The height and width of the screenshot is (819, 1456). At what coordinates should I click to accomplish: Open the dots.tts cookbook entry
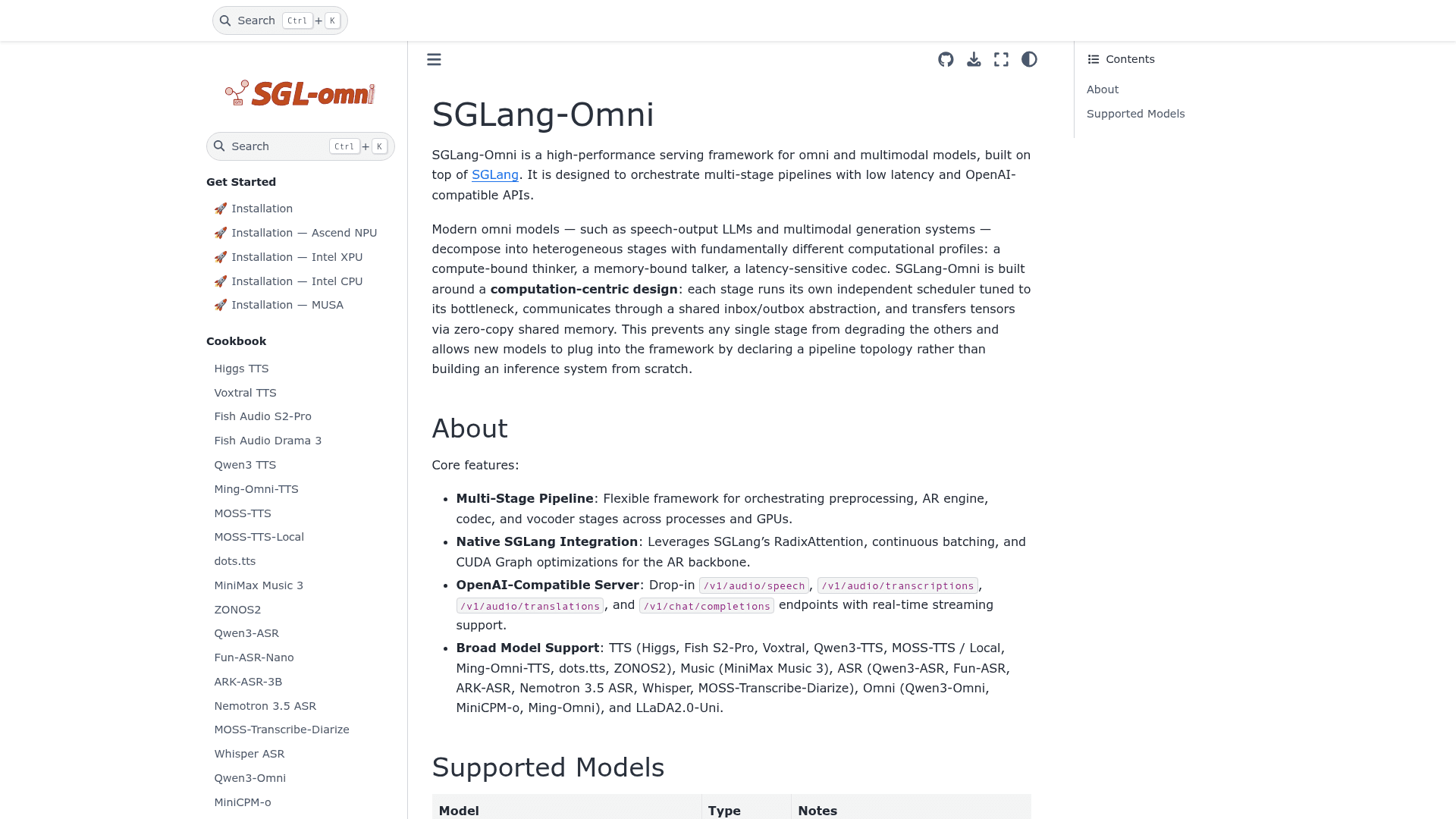click(235, 561)
